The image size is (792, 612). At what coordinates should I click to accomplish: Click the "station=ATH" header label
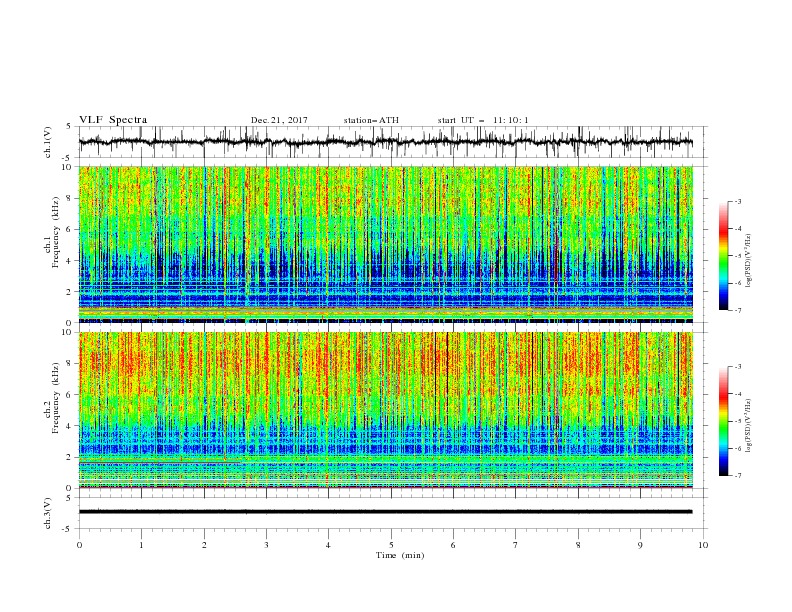coord(371,120)
